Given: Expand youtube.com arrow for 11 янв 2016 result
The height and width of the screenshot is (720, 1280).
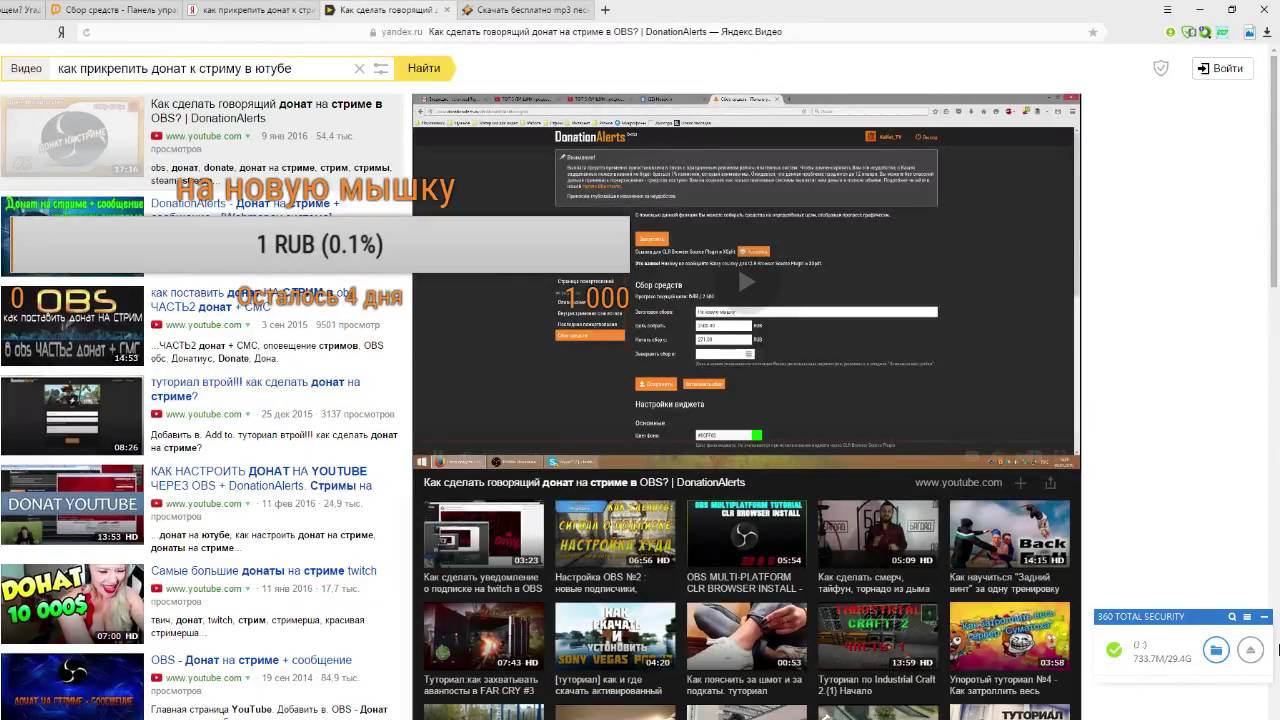Looking at the screenshot, I should point(247,589).
